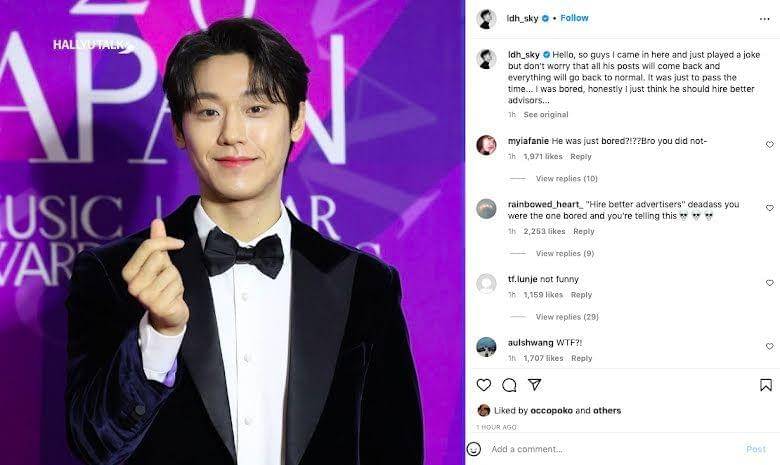Open myiafanie commenter avatar
Viewport: 780px width, 465px height.
tap(486, 145)
